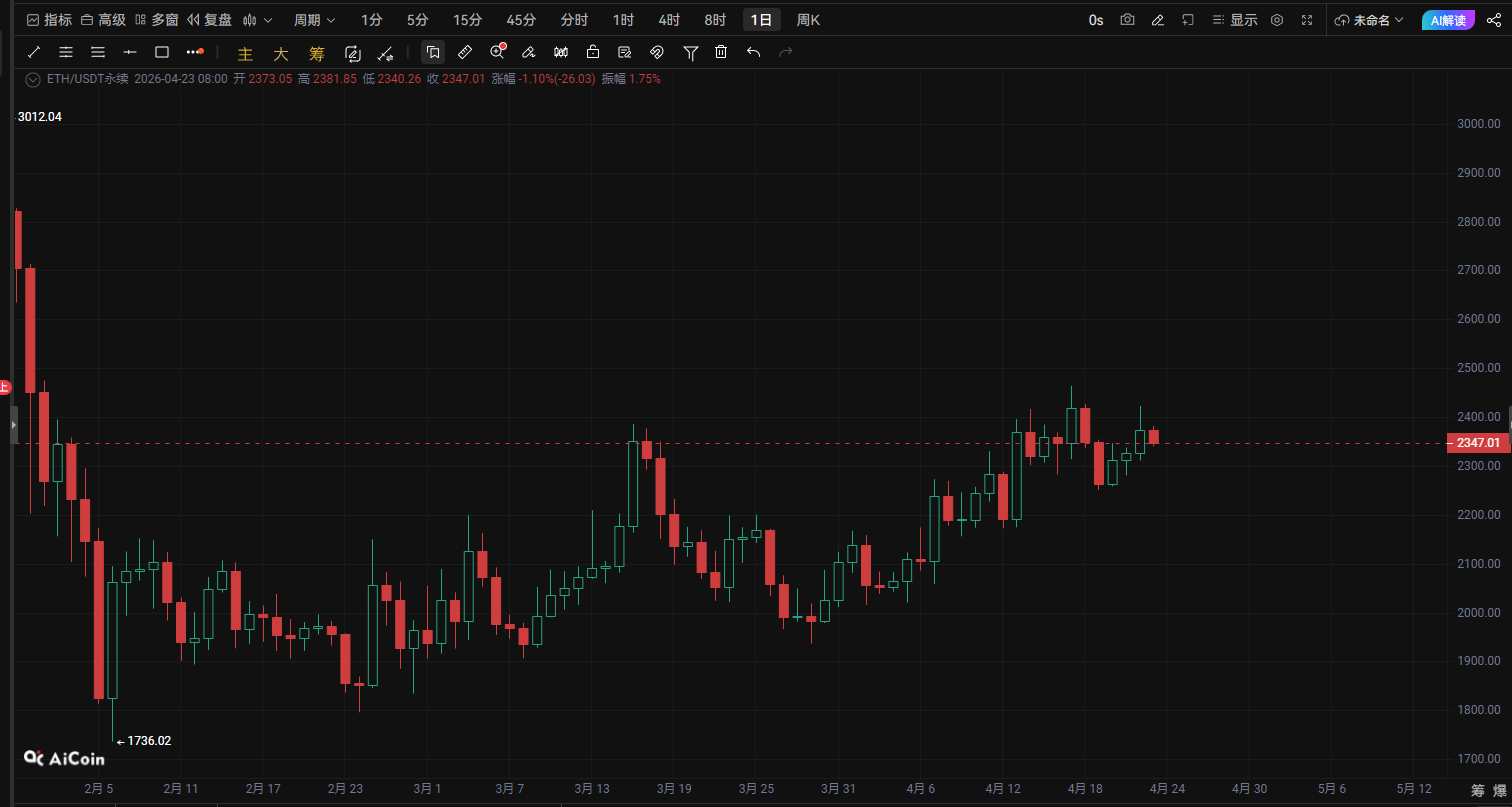Click the filter funnel icon
The width and height of the screenshot is (1512, 807).
tap(690, 52)
